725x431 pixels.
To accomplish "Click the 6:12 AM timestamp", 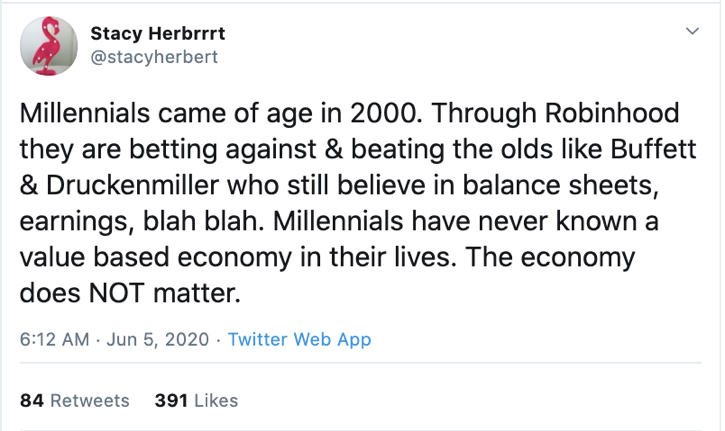I will pyautogui.click(x=52, y=339).
